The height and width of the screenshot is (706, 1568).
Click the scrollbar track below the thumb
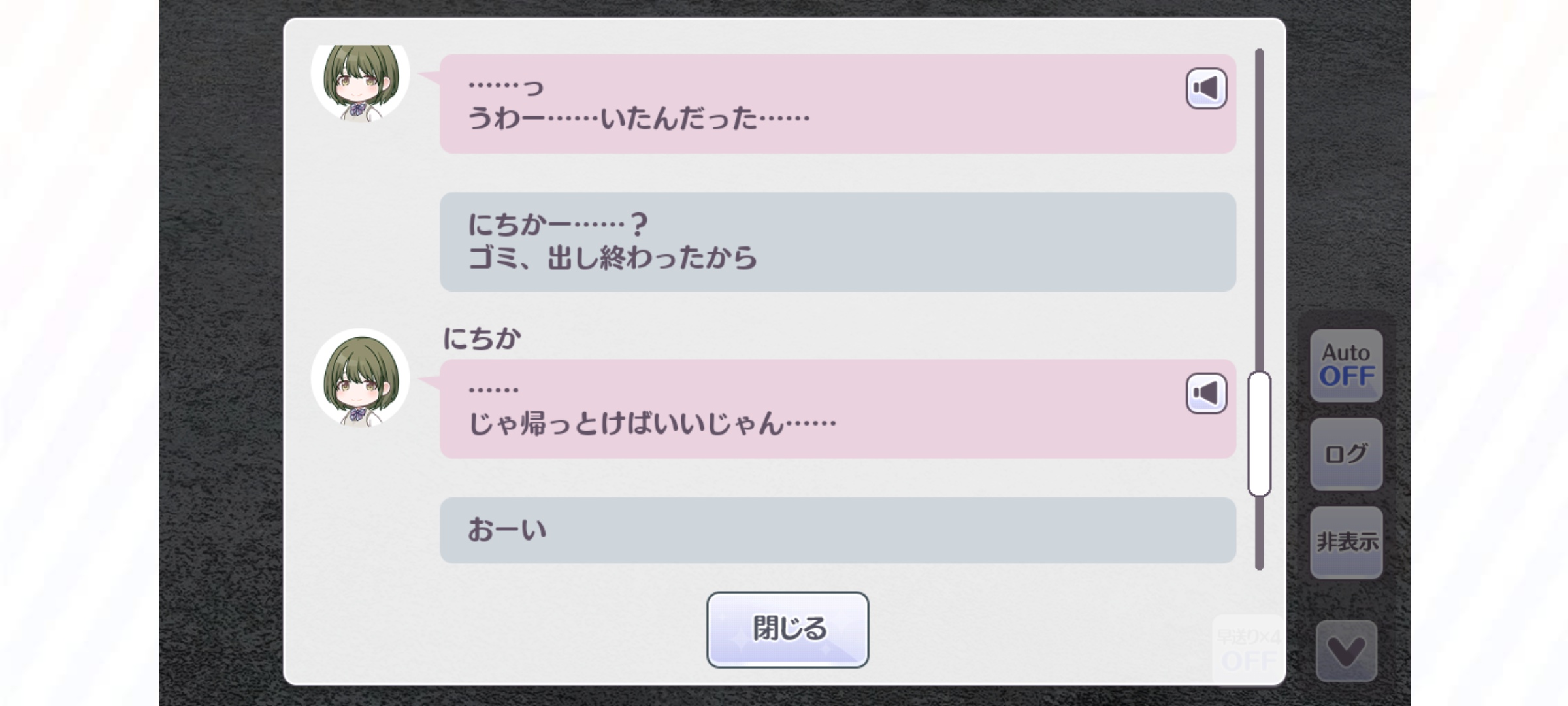coord(1259,533)
